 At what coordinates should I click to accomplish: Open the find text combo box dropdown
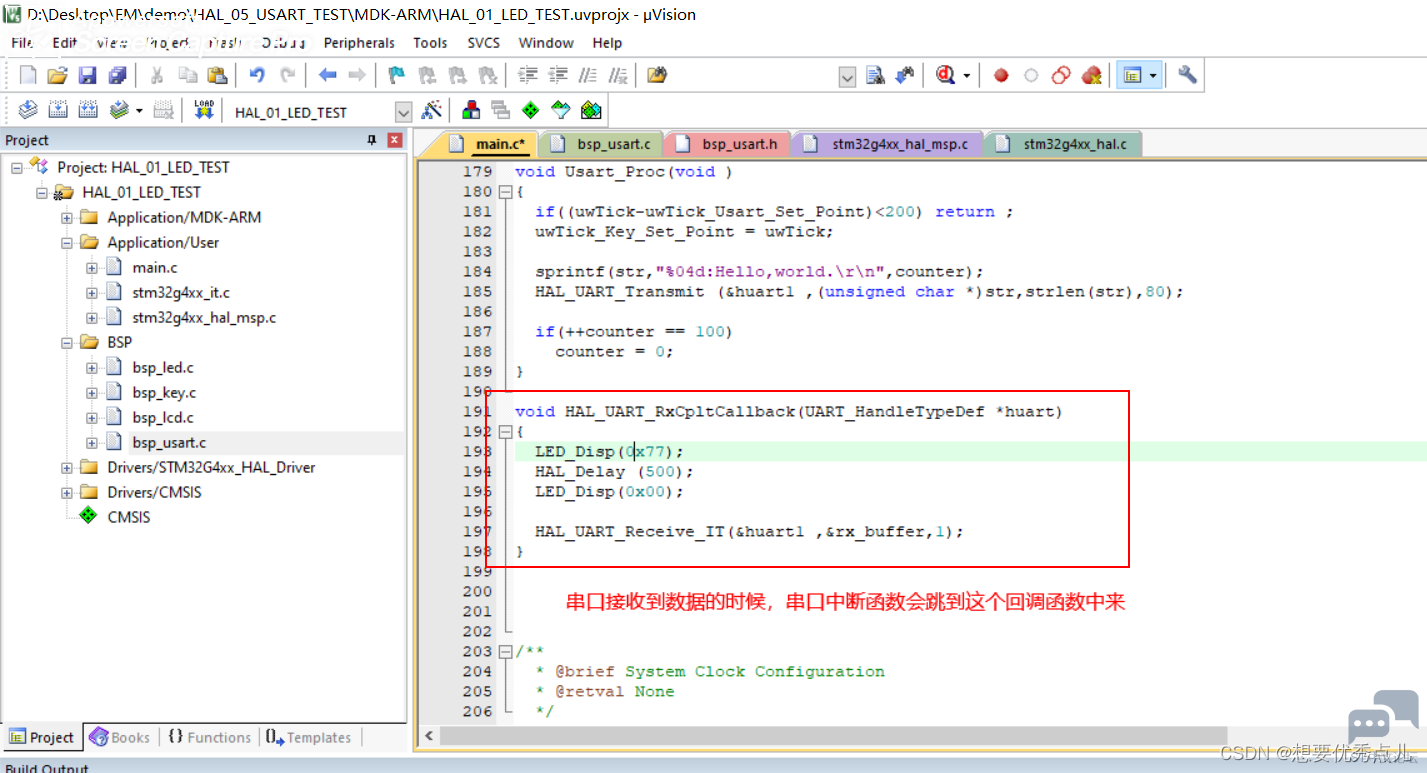(x=847, y=77)
